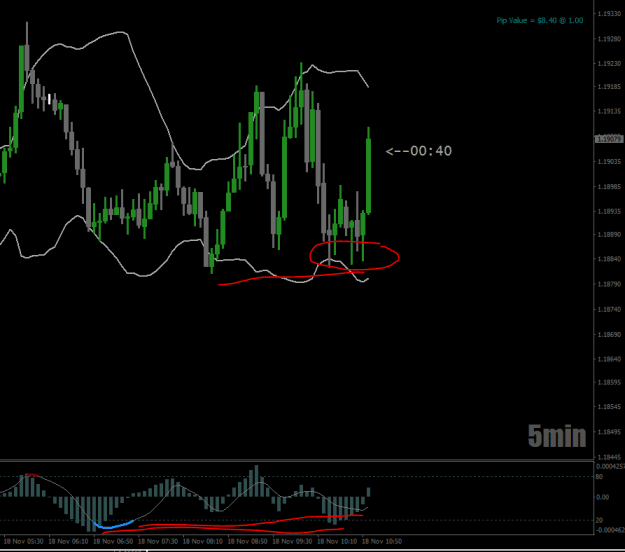The width and height of the screenshot is (625, 552).
Task: Click the indicator scale minimum -0.000462
Action: tap(609, 530)
